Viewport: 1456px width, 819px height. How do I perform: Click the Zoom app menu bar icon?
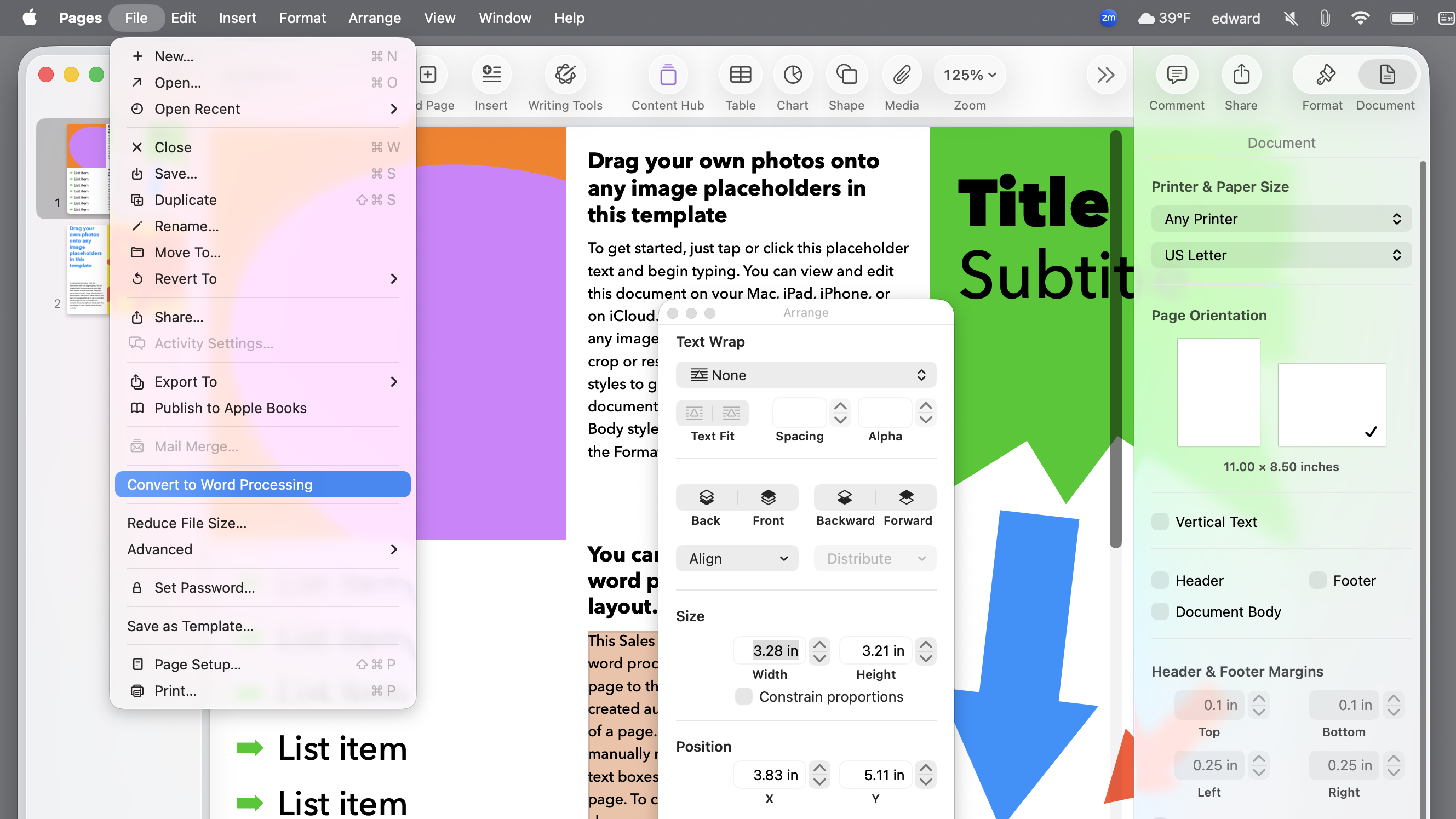1108,18
